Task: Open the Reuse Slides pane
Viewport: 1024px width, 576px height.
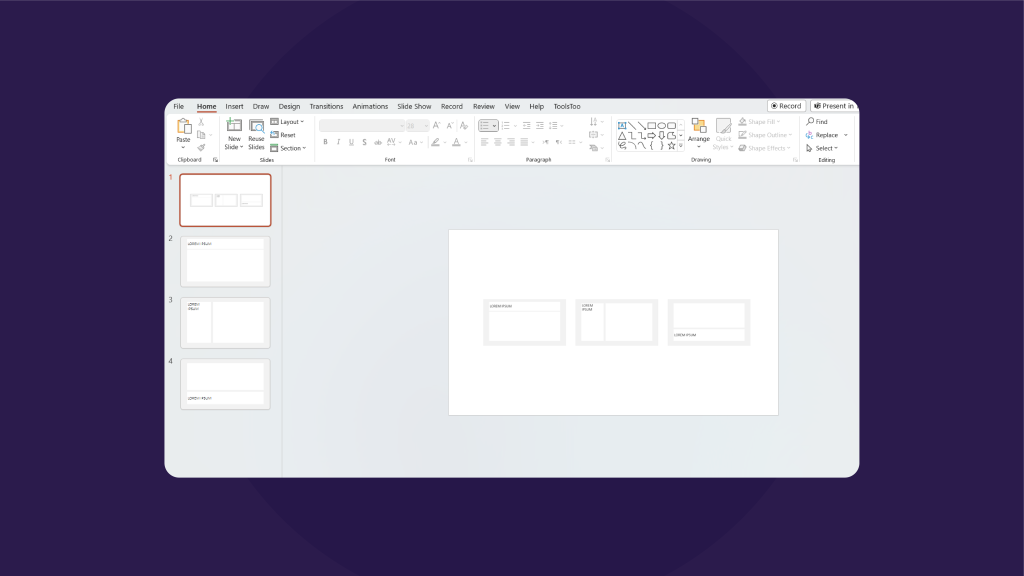Action: point(257,135)
